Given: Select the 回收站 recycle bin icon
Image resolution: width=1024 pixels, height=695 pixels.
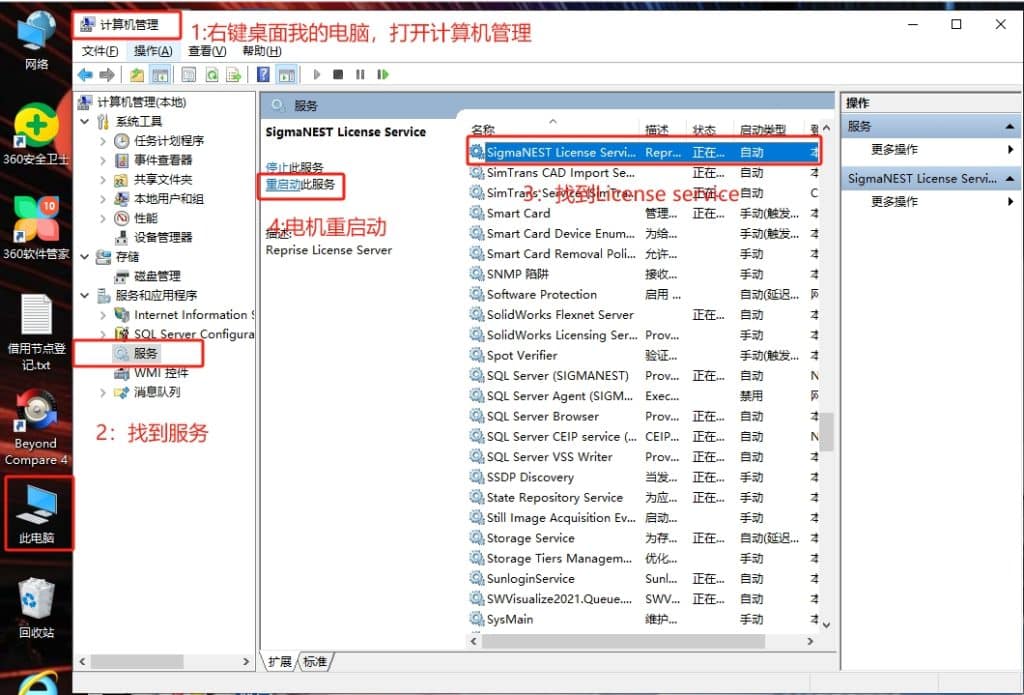Looking at the screenshot, I should pyautogui.click(x=37, y=607).
